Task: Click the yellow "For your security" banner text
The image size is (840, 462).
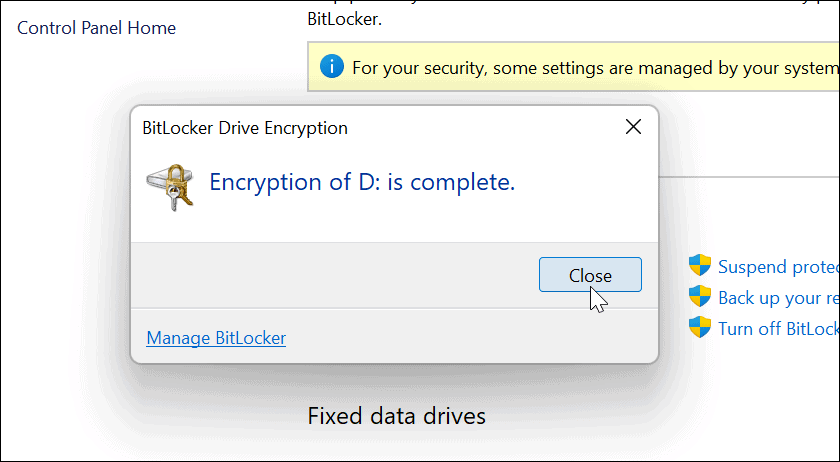Action: (x=595, y=68)
